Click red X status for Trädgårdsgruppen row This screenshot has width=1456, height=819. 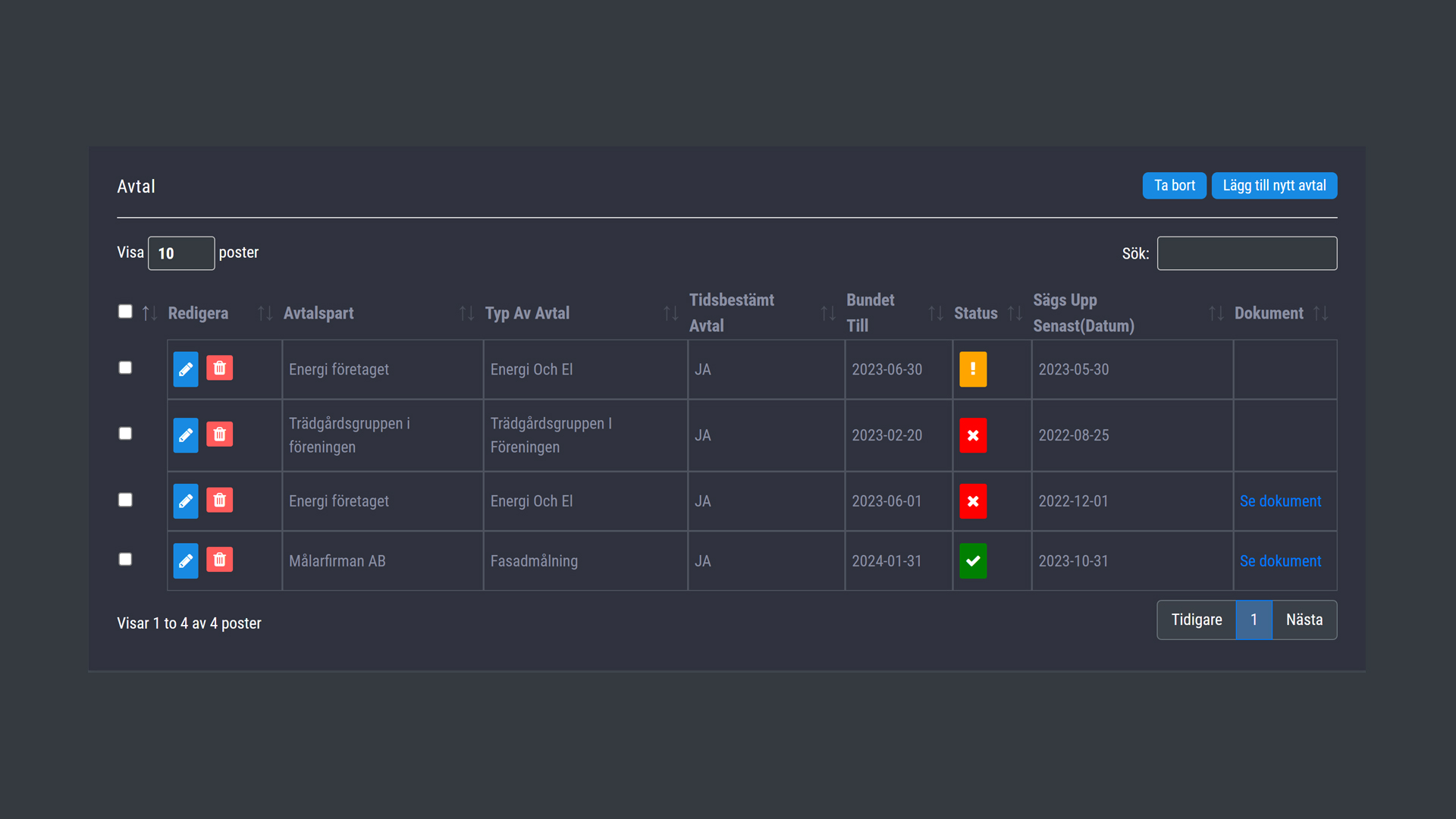pos(973,435)
